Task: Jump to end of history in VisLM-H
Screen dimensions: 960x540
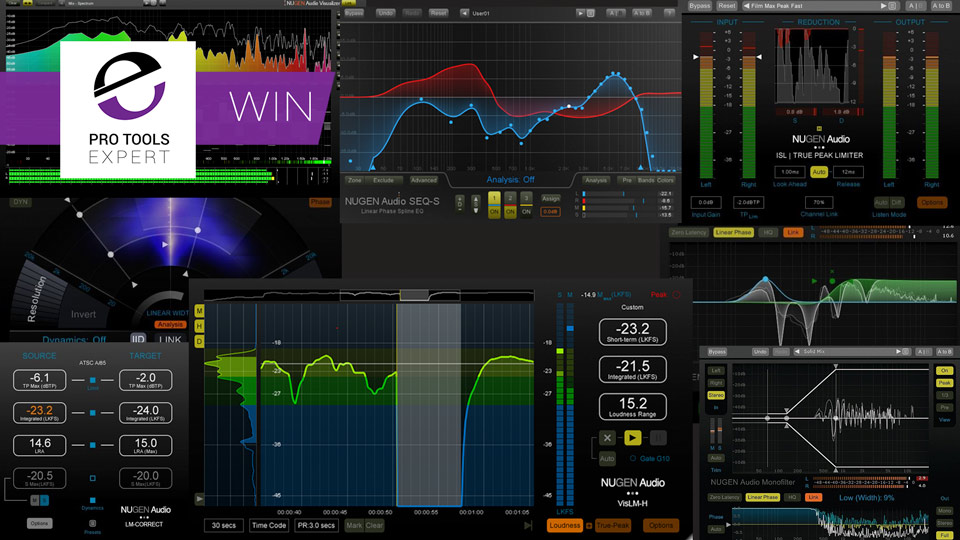Action: tap(528, 525)
